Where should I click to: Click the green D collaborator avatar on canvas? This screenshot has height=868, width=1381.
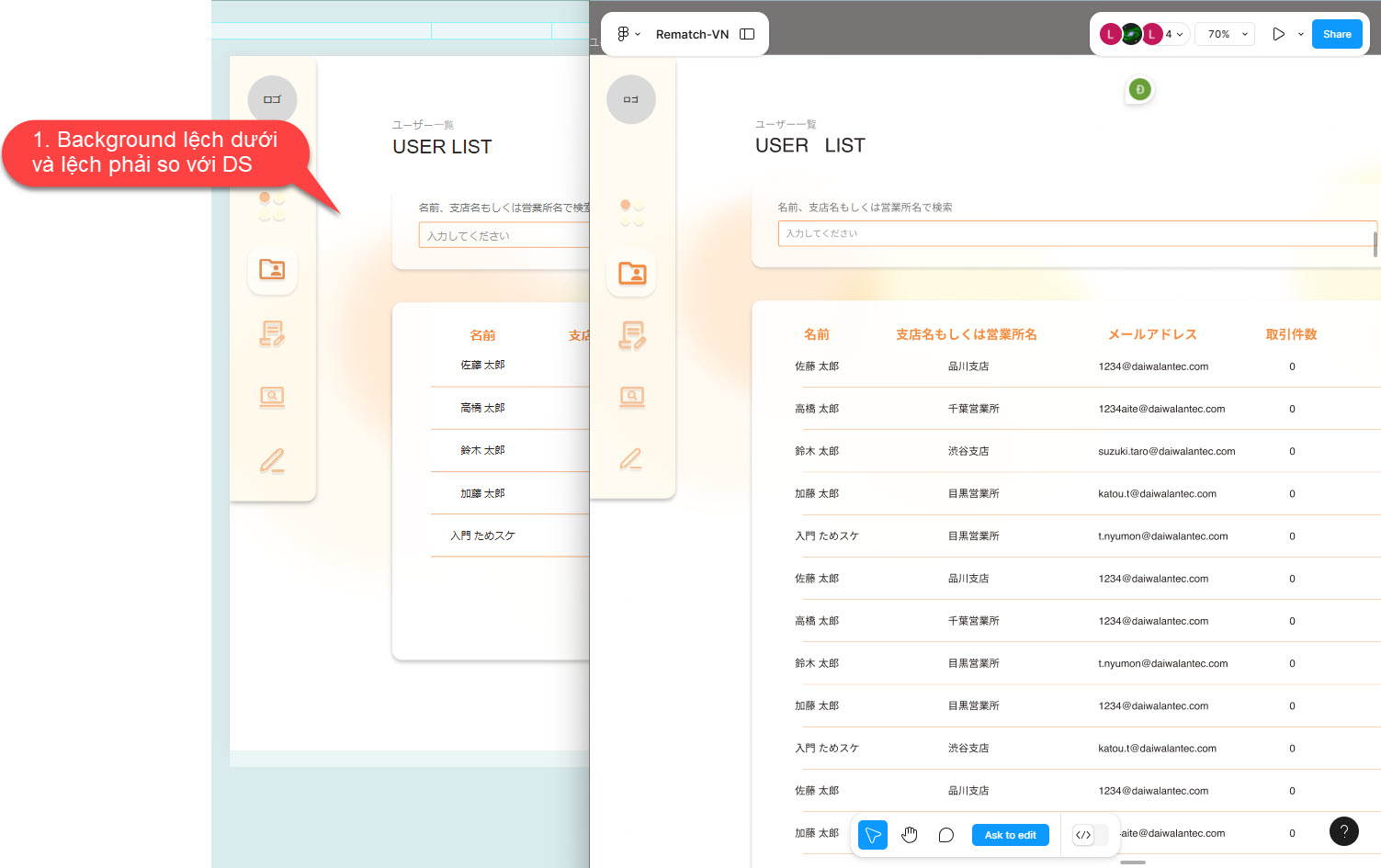click(x=1139, y=90)
